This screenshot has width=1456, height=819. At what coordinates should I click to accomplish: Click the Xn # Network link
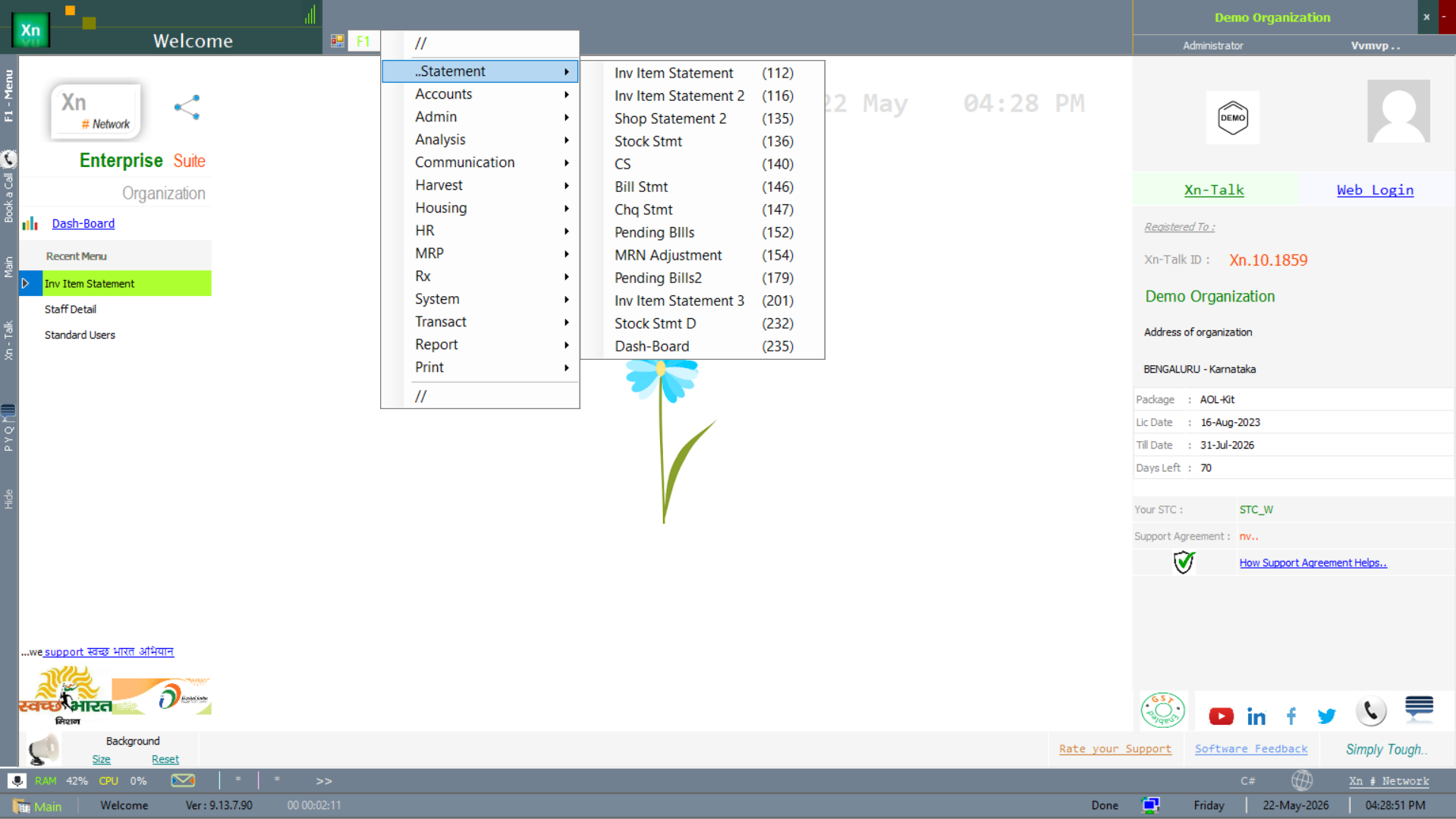pos(1388,780)
